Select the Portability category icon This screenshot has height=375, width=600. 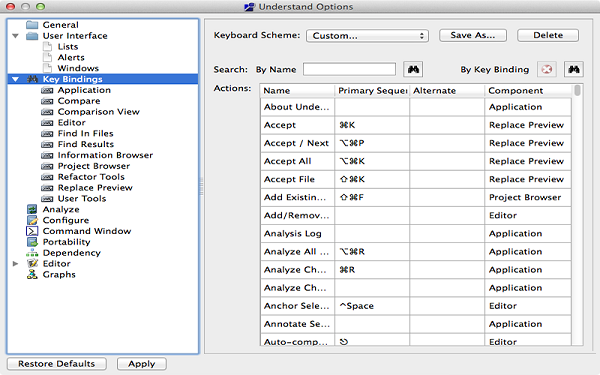tap(32, 242)
